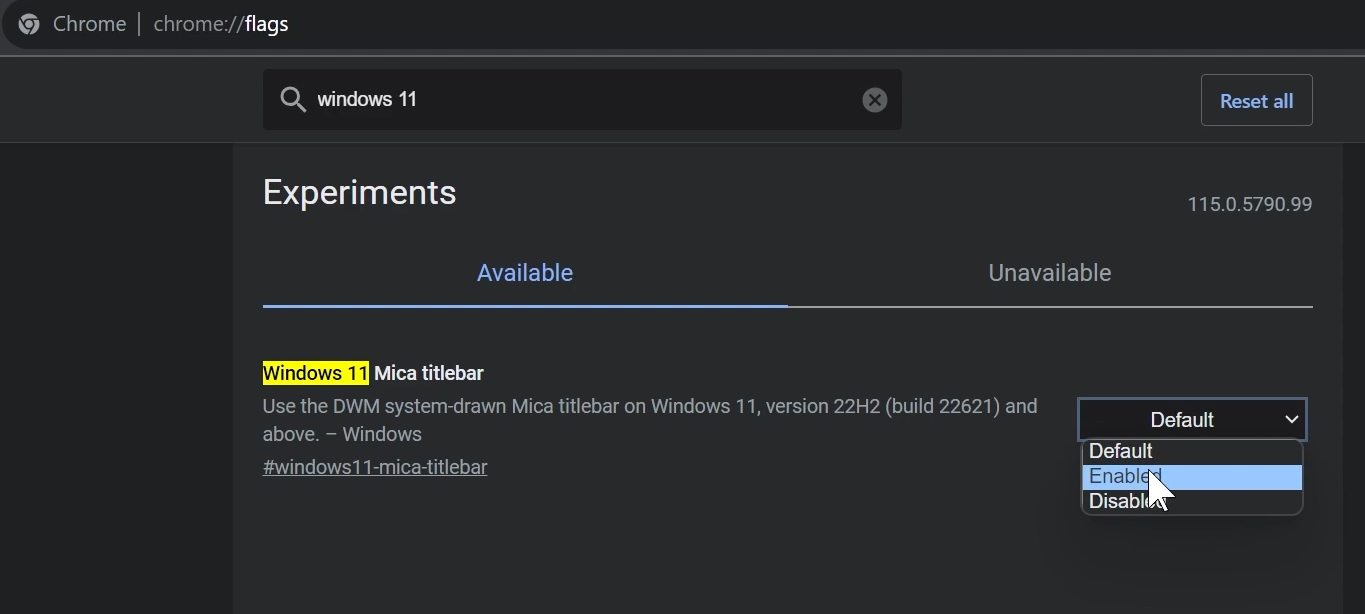The image size is (1365, 614).
Task: Click the chrome://flags address bar
Action: pos(220,23)
